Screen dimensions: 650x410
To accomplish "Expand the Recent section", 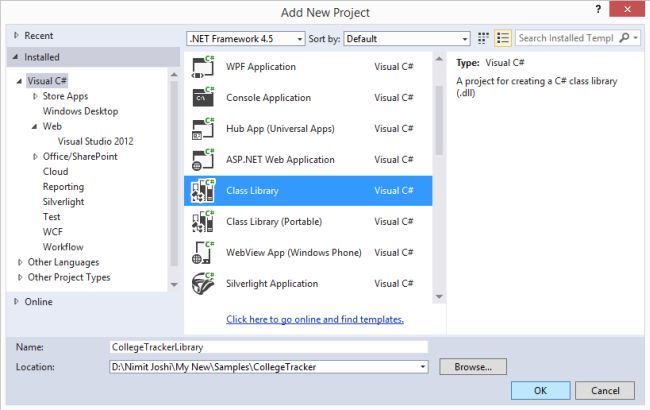I will (x=16, y=36).
